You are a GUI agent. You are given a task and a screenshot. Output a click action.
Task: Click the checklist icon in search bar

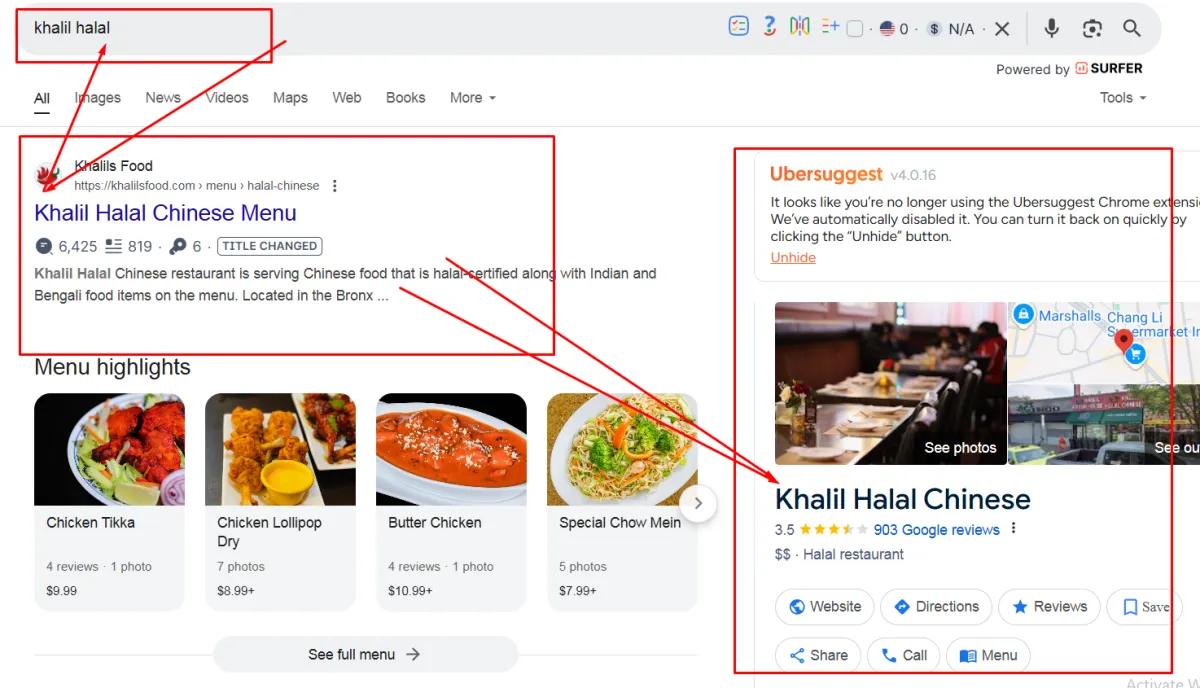(739, 28)
